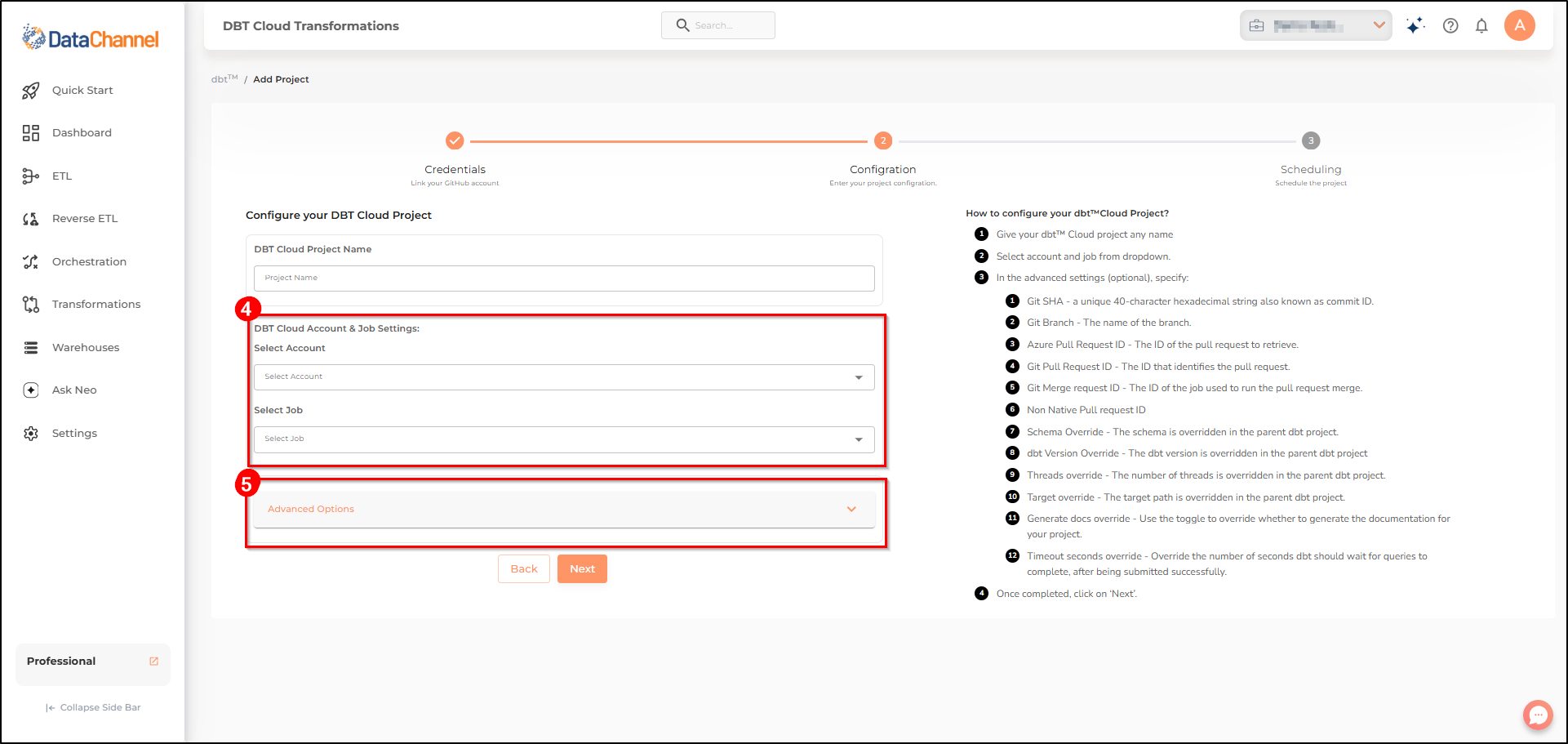This screenshot has height=744, width=1568.
Task: Click the Back button
Action: 524,569
